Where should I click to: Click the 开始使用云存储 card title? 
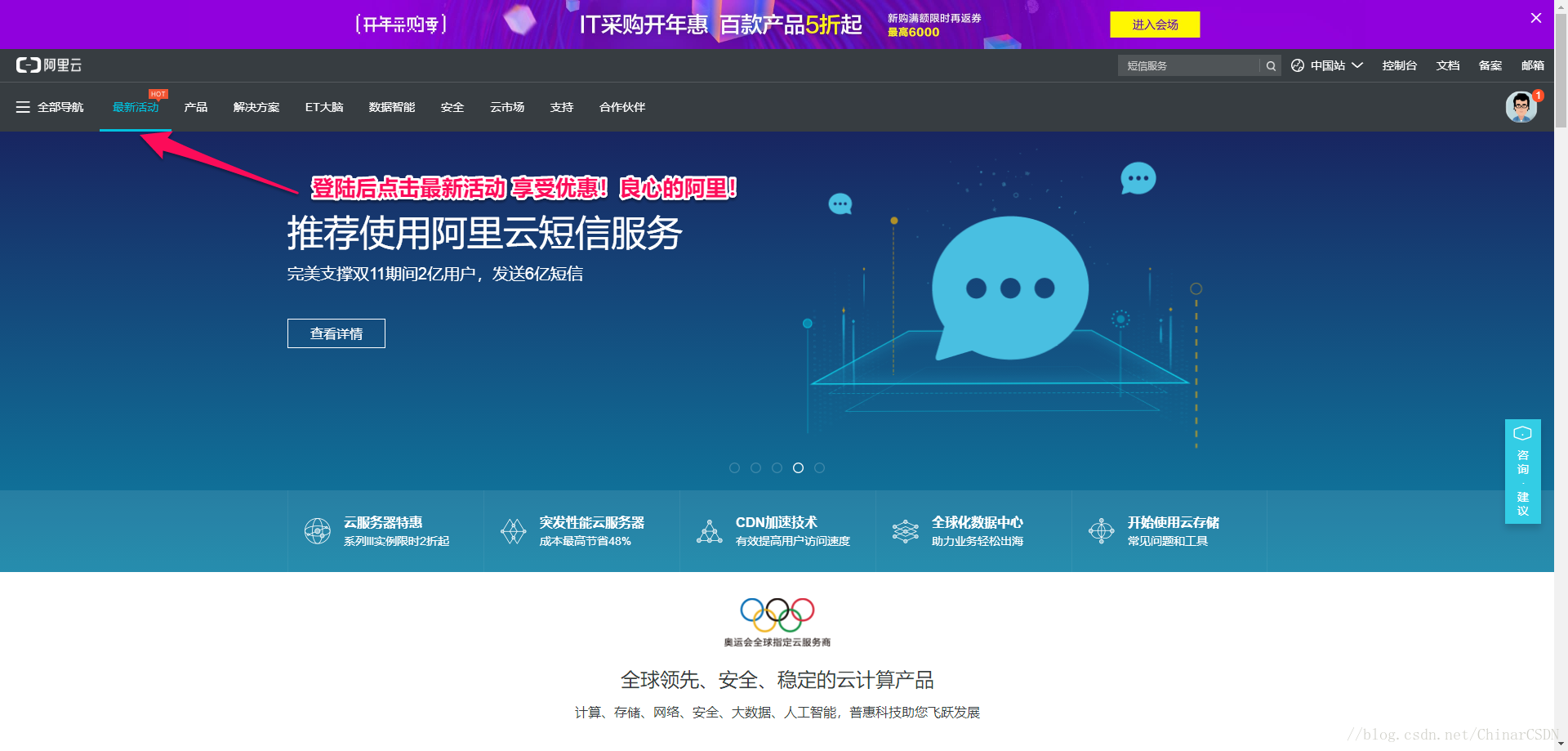[x=1174, y=522]
